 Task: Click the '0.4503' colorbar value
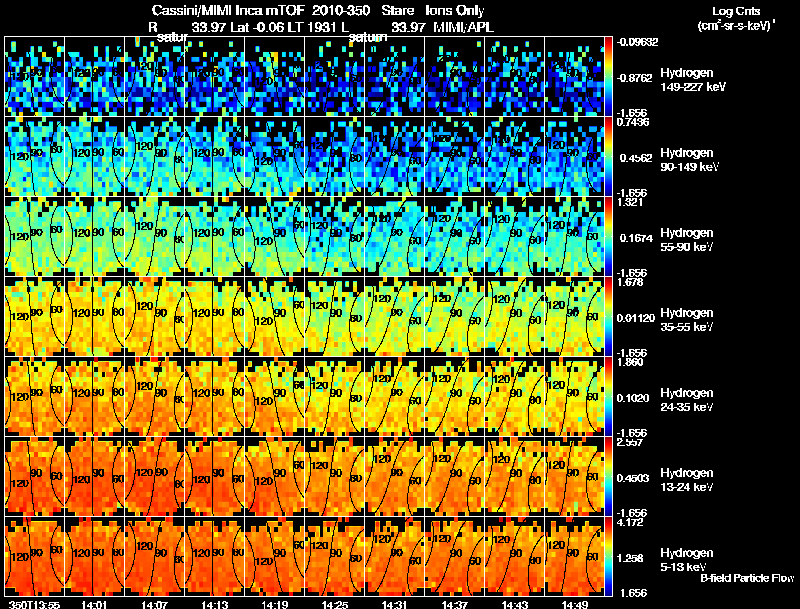pos(633,478)
